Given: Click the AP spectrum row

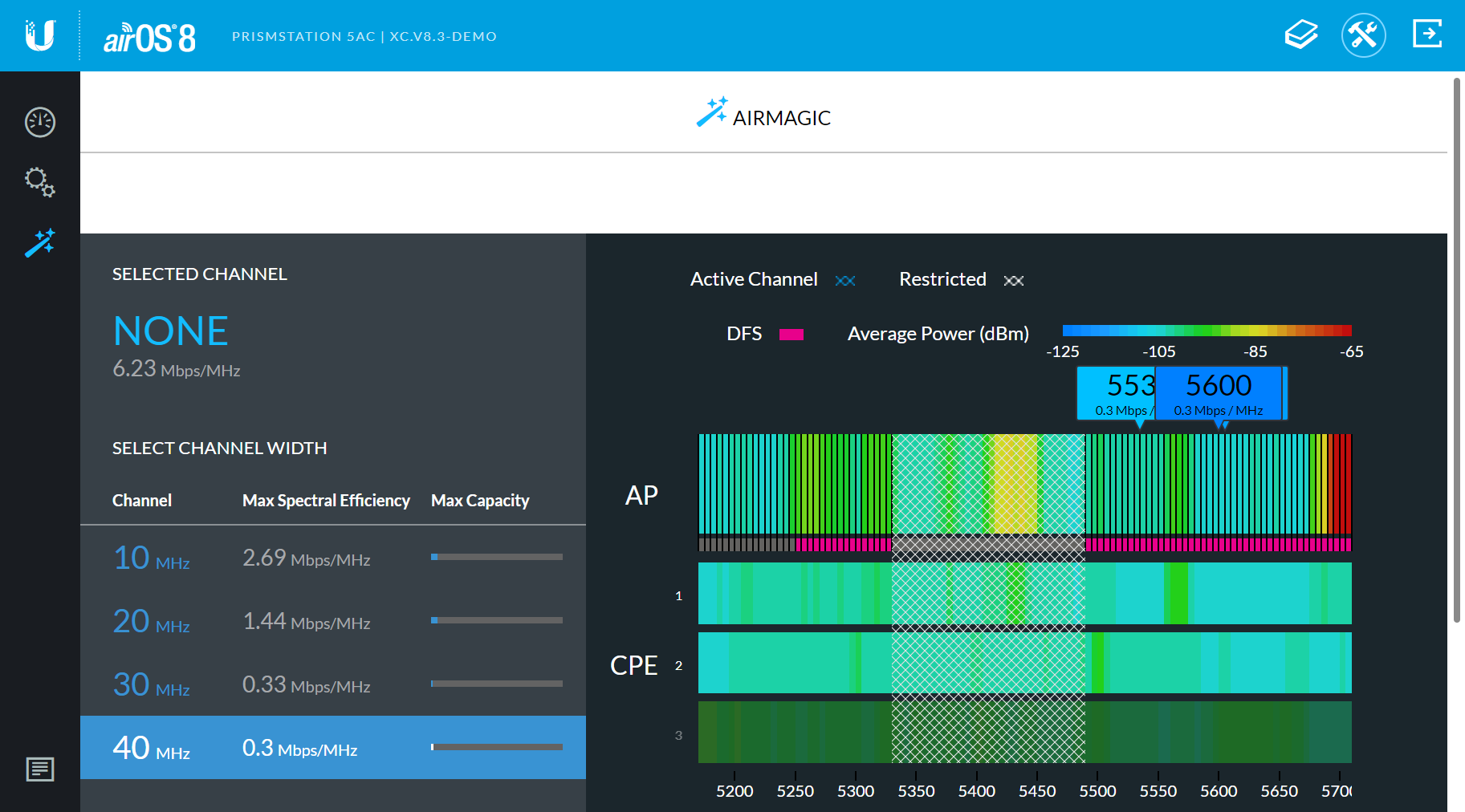Looking at the screenshot, I should point(1025,484).
